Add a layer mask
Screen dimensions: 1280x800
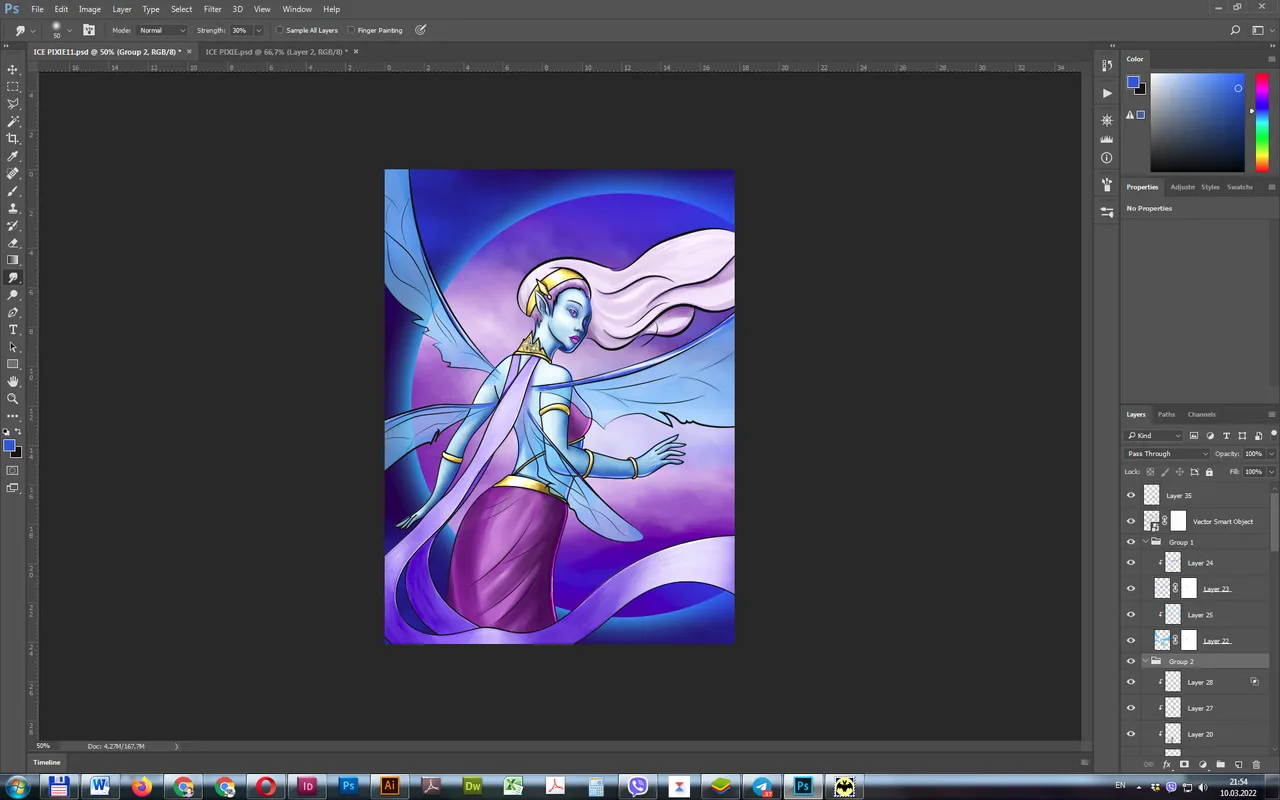click(1184, 765)
